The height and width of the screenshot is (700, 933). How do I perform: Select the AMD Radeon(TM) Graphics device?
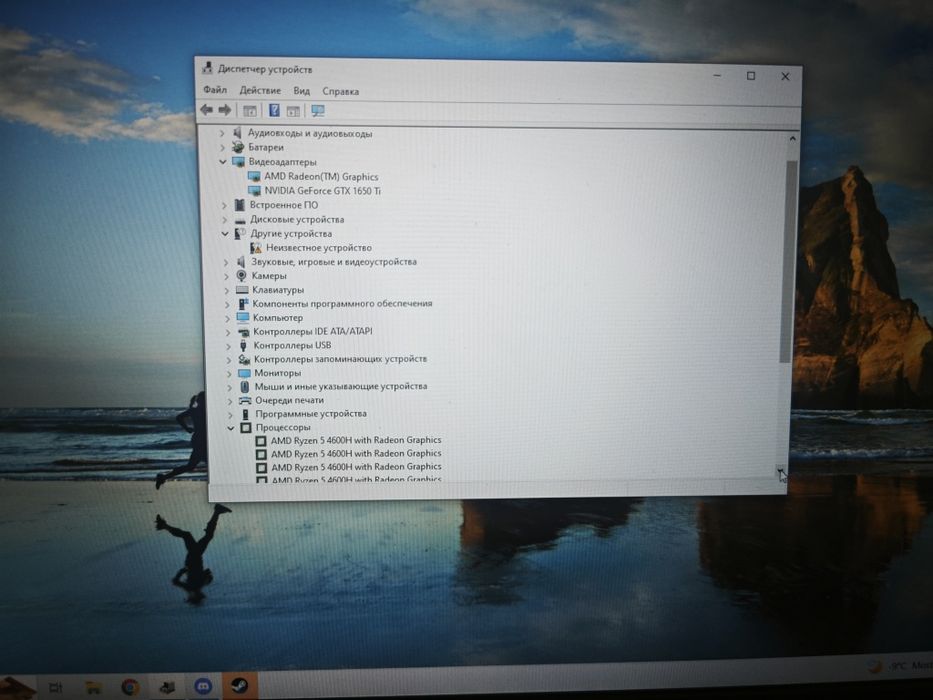321,177
